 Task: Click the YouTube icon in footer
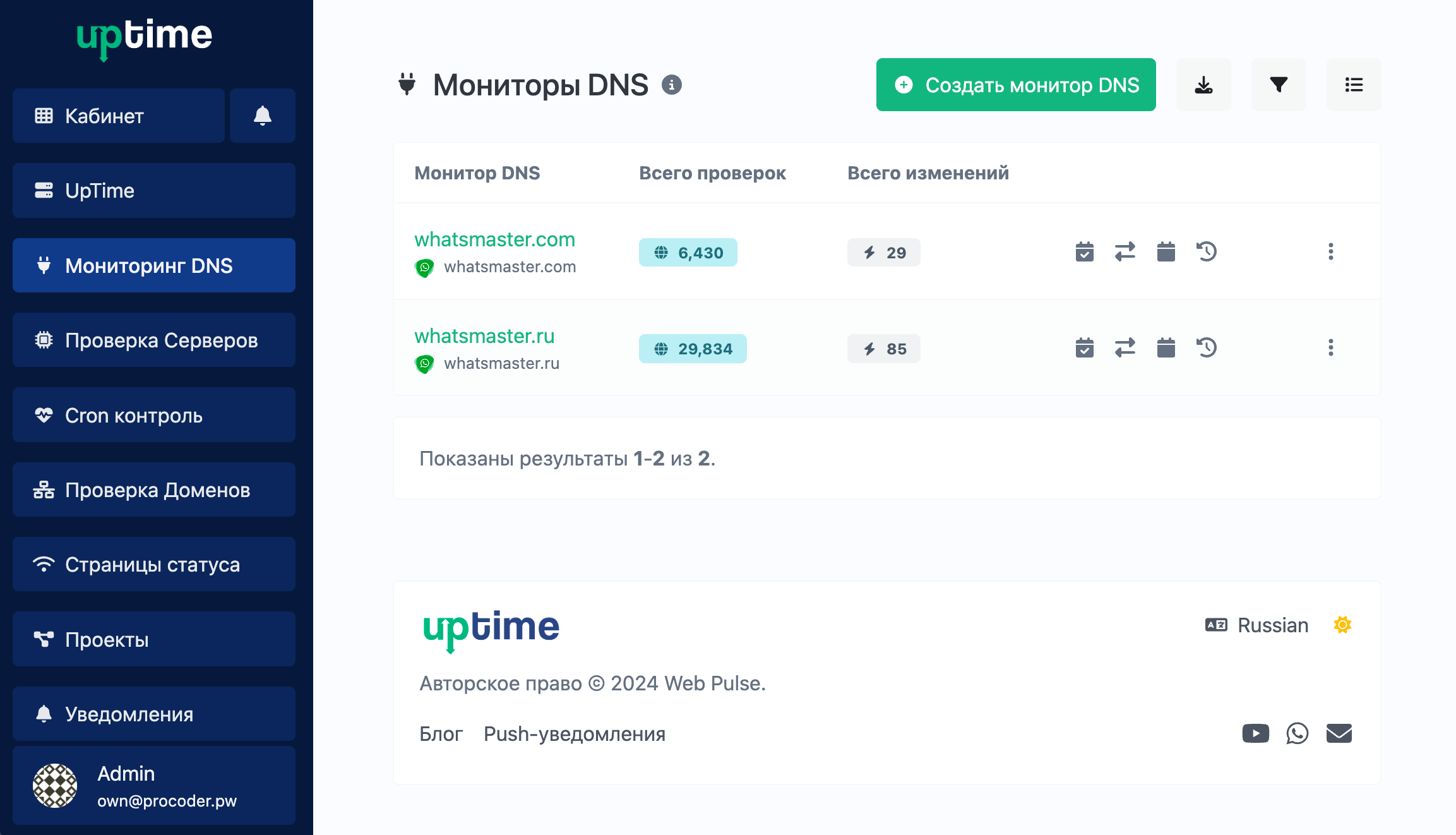(1255, 733)
